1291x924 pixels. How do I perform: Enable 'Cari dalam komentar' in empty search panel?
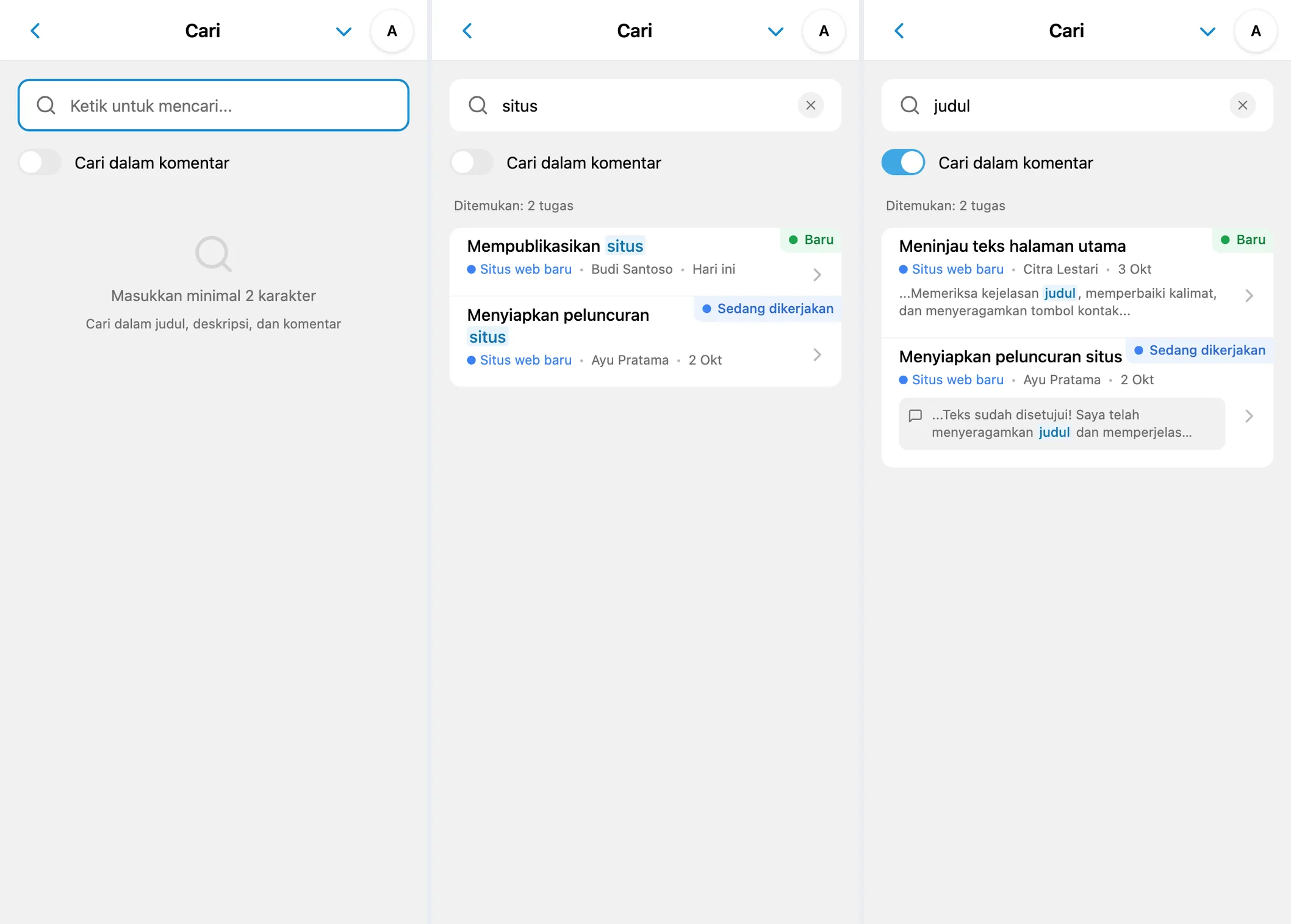pyautogui.click(x=40, y=162)
